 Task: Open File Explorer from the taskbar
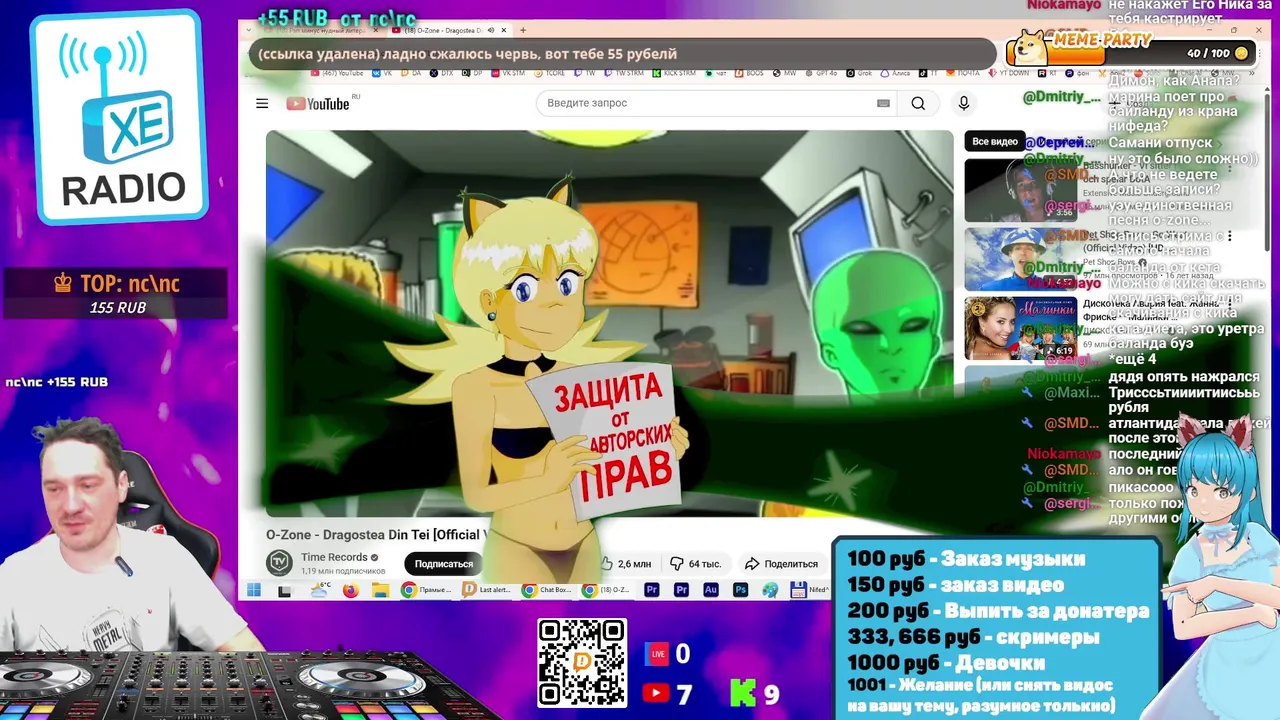pos(380,590)
